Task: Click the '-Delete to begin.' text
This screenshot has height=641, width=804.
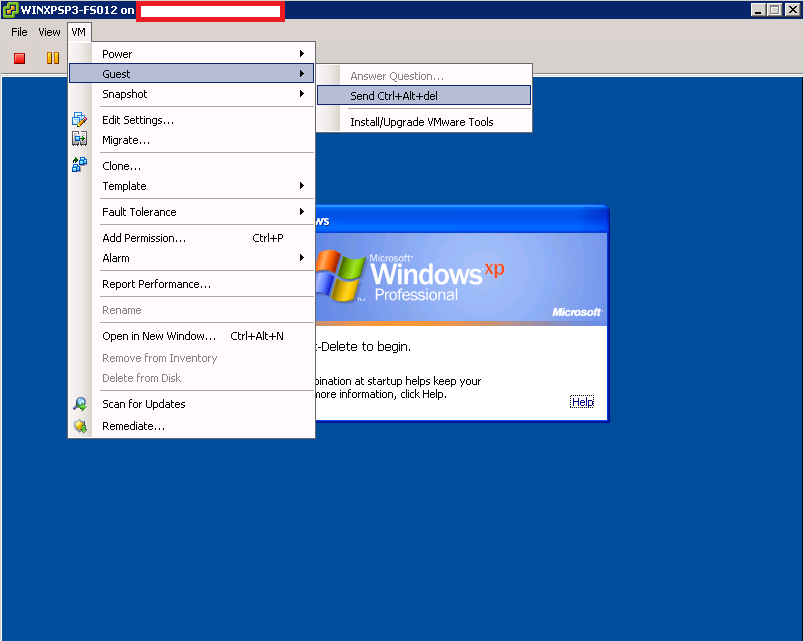Action: pos(363,347)
